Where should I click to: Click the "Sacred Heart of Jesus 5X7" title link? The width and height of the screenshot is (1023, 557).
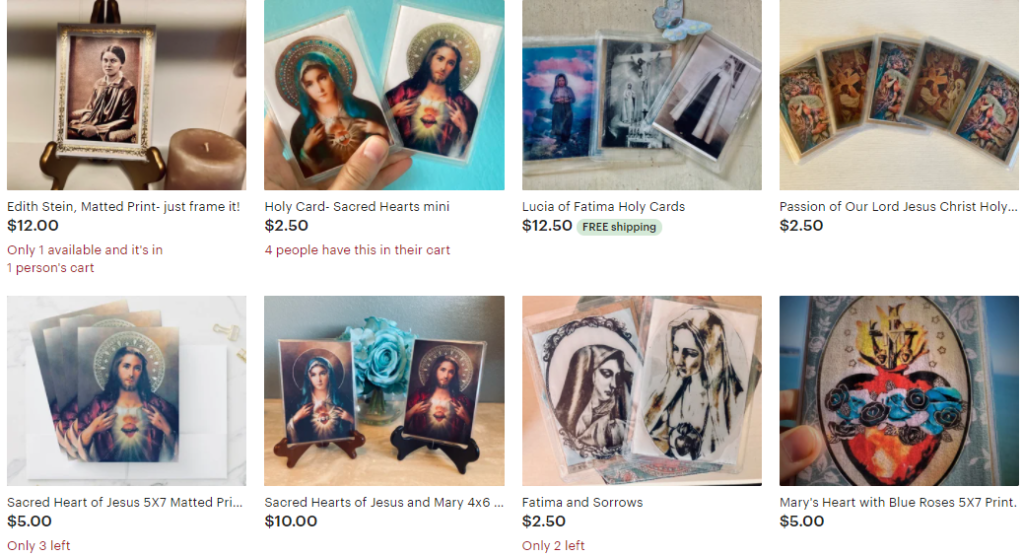click(124, 502)
